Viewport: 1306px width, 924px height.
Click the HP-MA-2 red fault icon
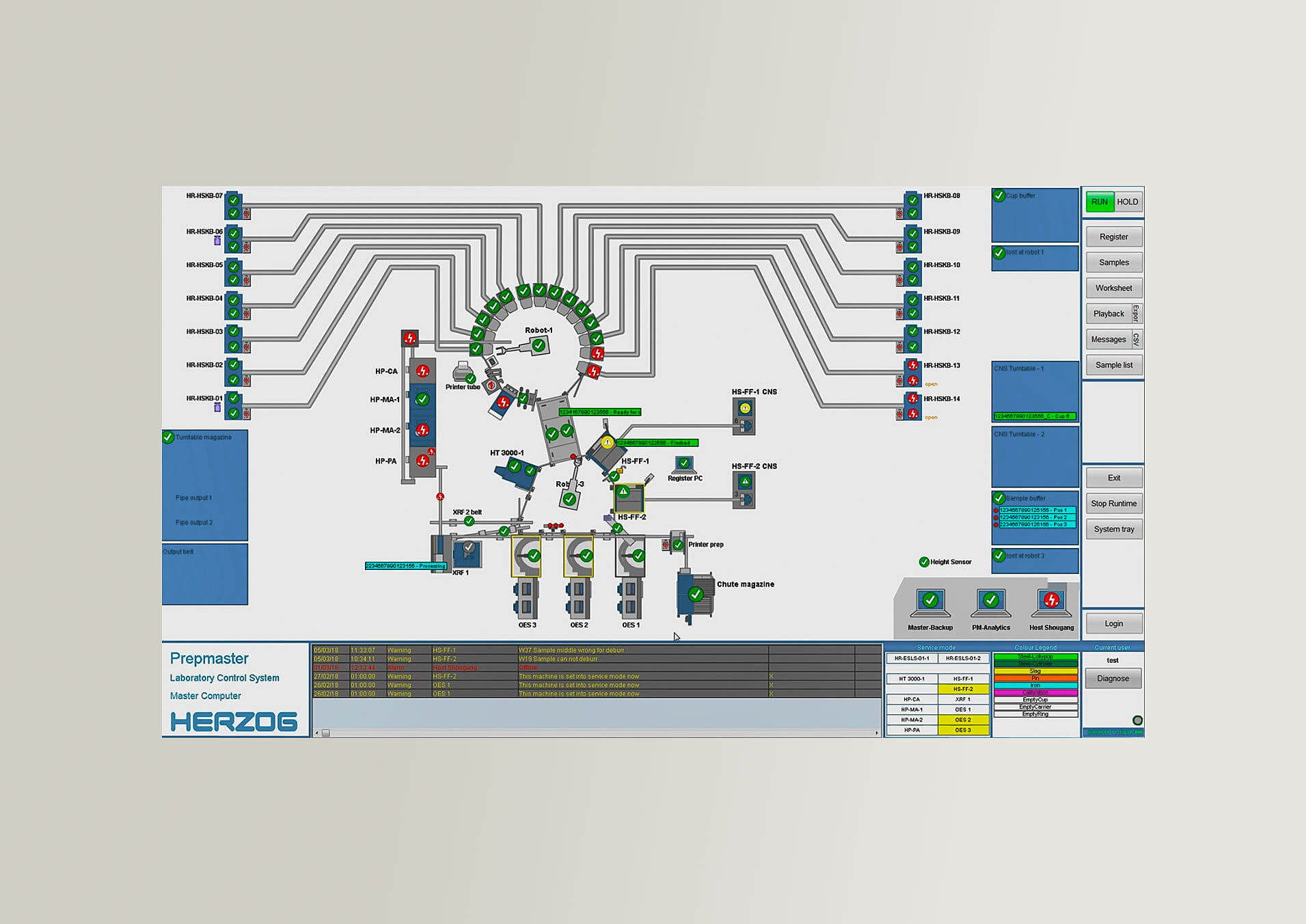point(423,430)
